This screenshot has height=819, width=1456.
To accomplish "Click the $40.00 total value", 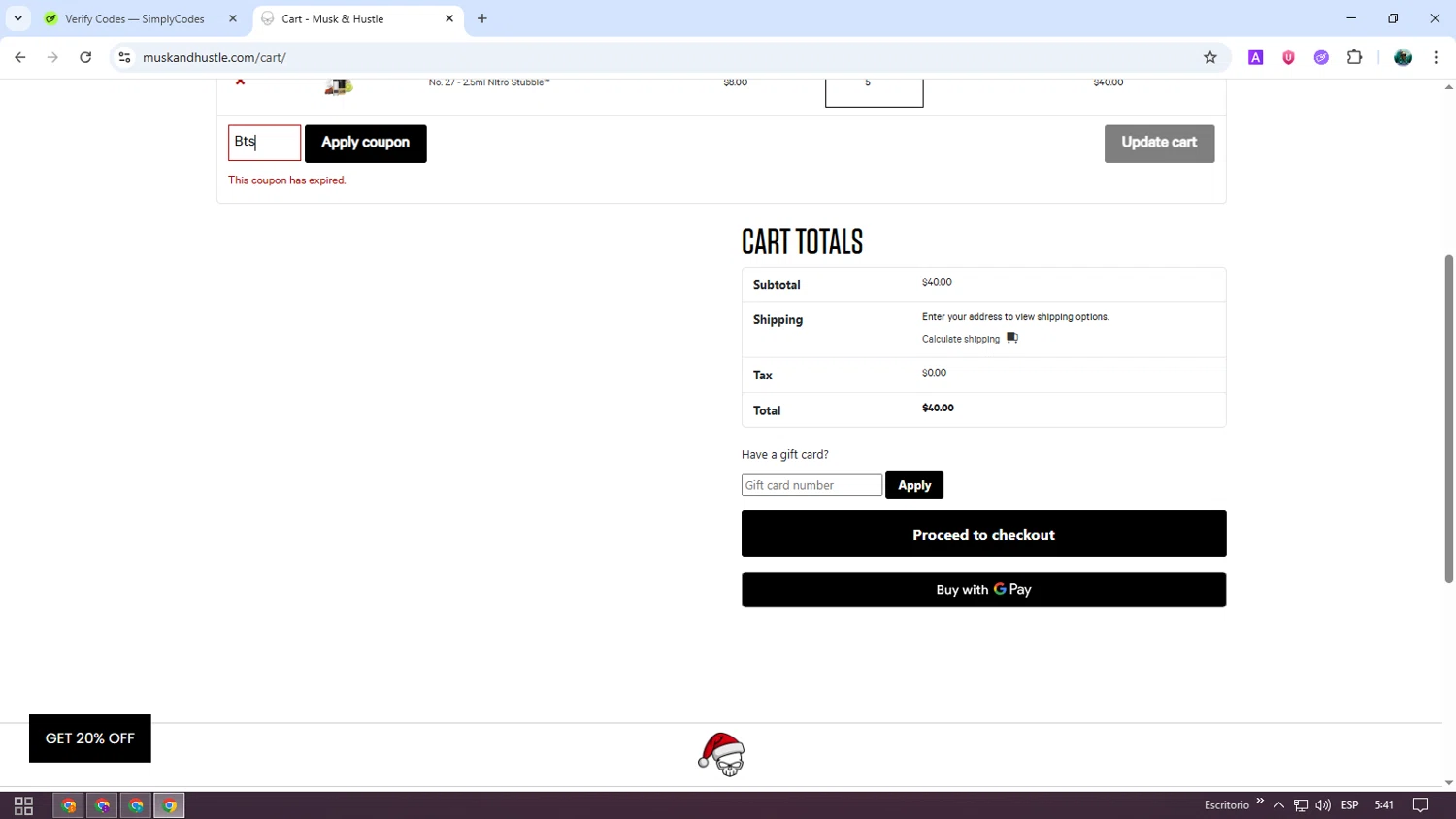I will coord(938,409).
